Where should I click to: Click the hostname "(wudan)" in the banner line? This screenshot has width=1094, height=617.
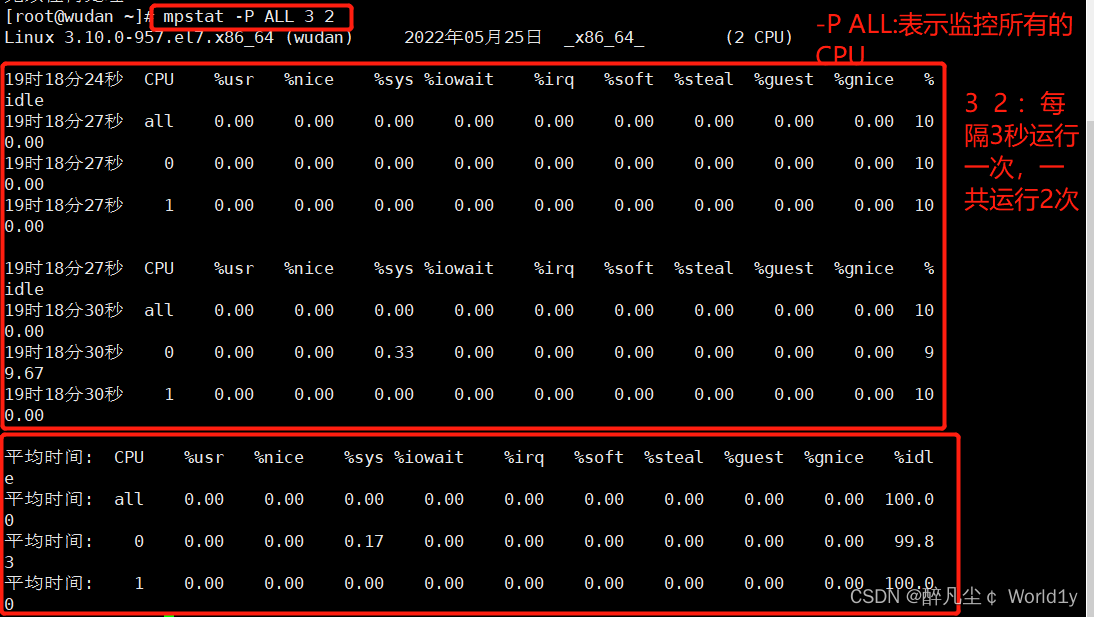click(x=319, y=38)
